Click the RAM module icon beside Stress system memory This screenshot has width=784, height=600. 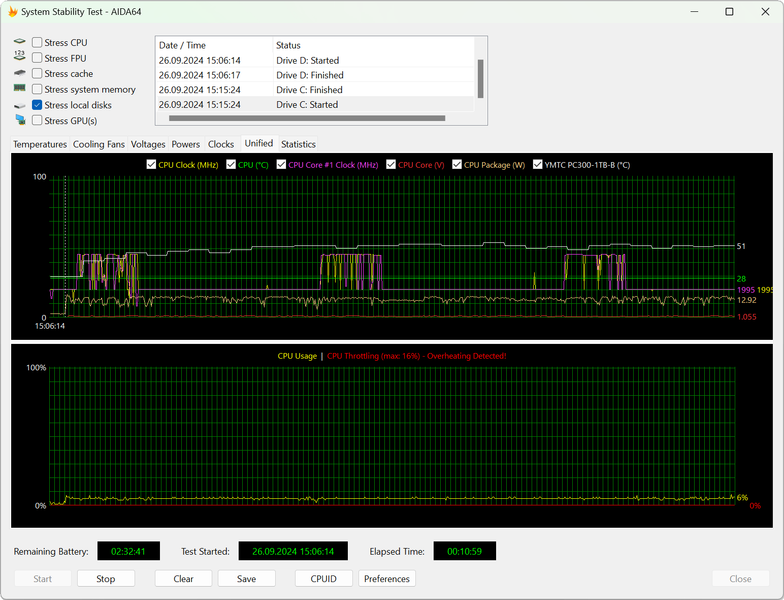(19, 89)
